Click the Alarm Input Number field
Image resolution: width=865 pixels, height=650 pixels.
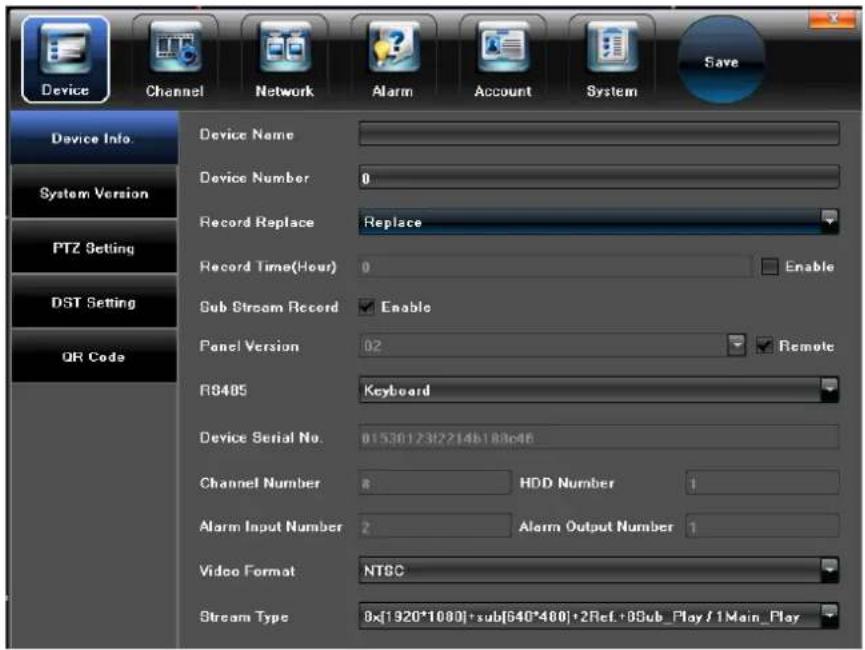(435, 526)
